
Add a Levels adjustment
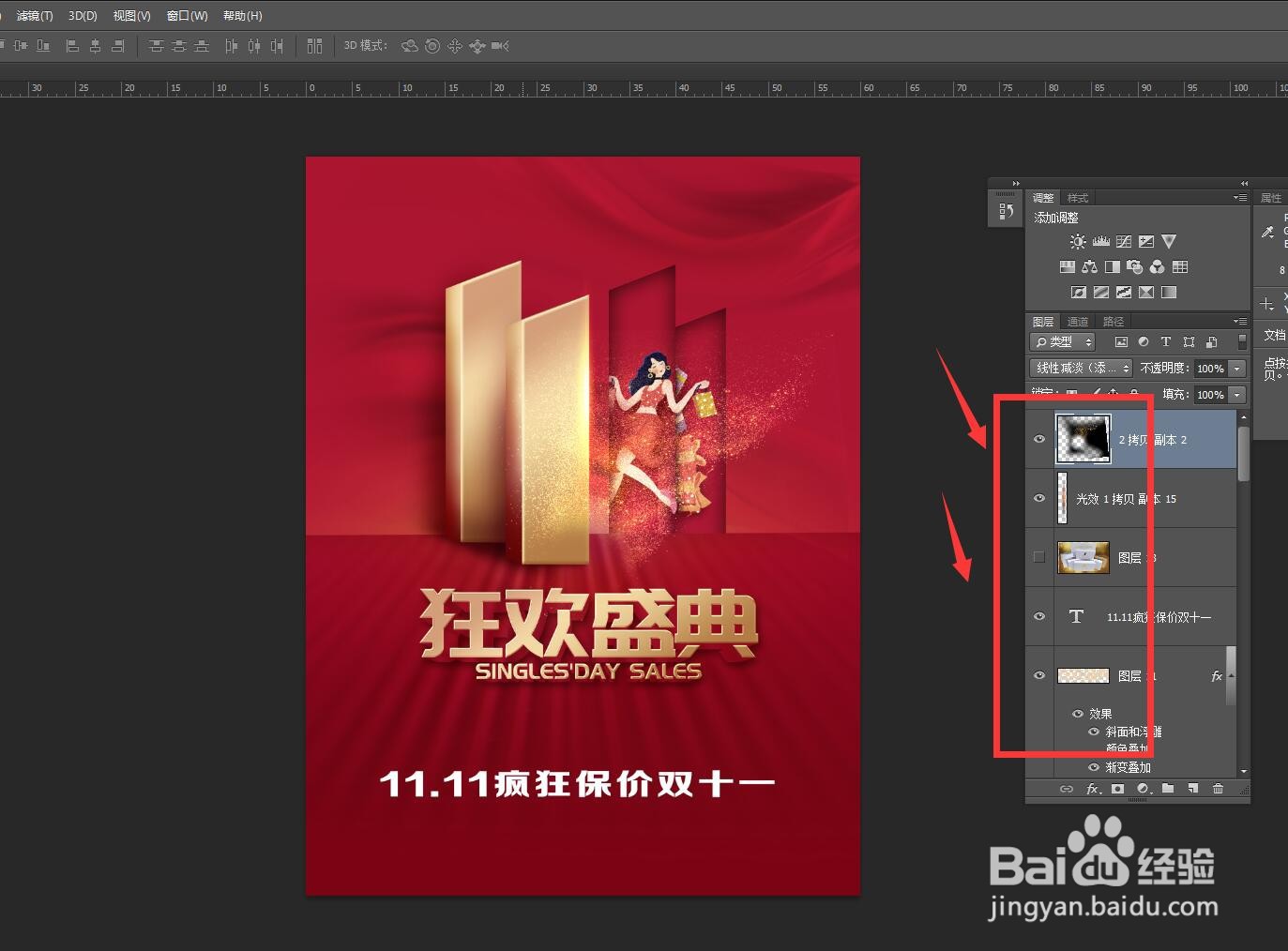pyautogui.click(x=1101, y=242)
